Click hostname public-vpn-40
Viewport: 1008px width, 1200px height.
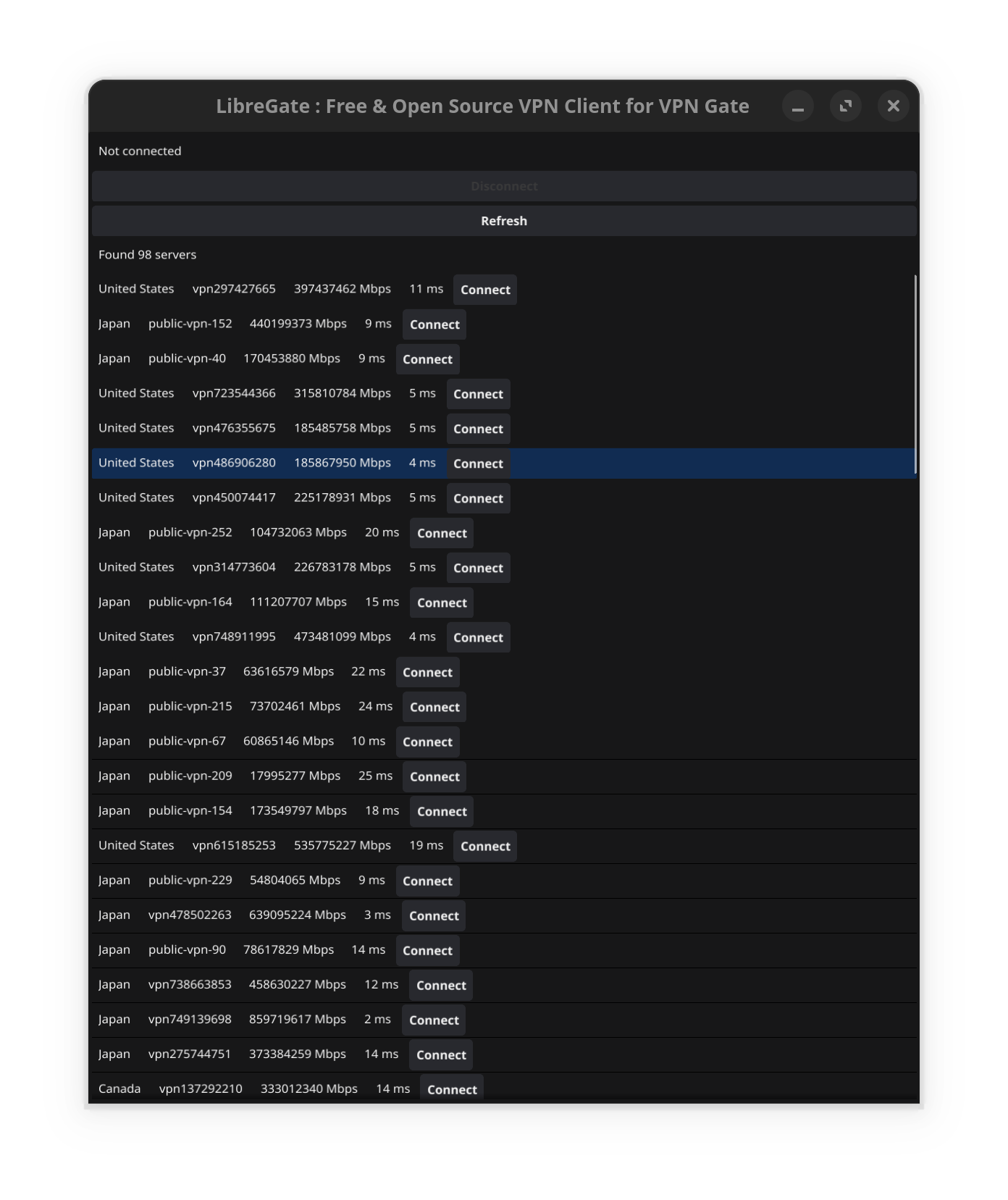187,358
